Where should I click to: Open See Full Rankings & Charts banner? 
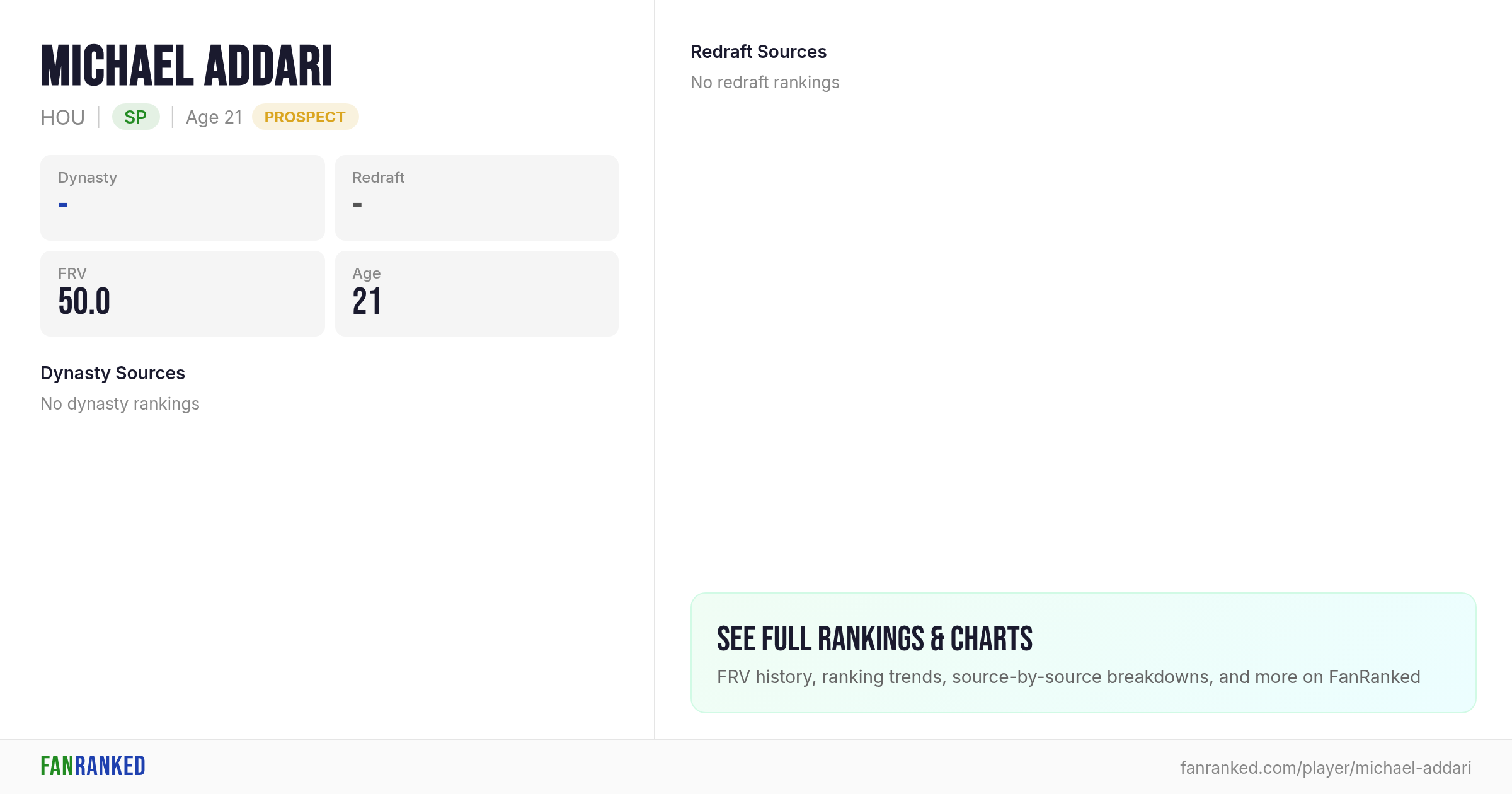(1084, 653)
